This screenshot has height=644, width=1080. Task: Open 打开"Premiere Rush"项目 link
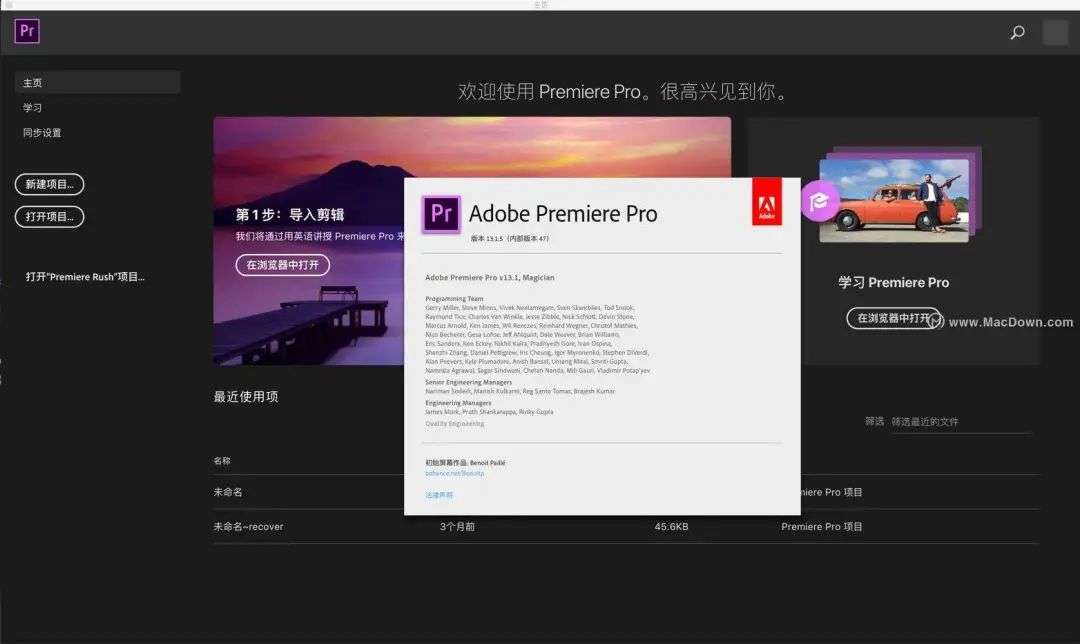pyautogui.click(x=85, y=277)
